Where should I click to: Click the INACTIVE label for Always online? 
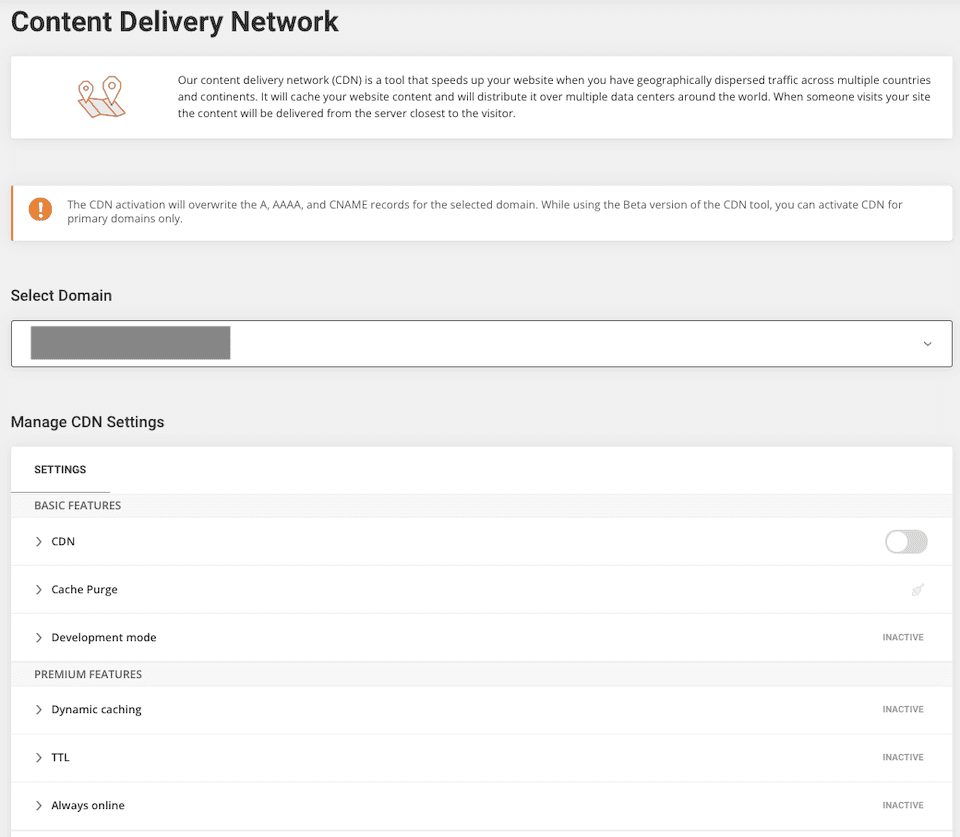click(x=903, y=805)
